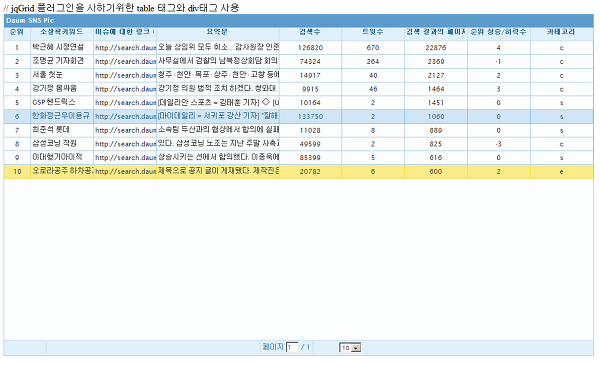Click search count cell 20782
The image size is (600, 365).
[310, 172]
